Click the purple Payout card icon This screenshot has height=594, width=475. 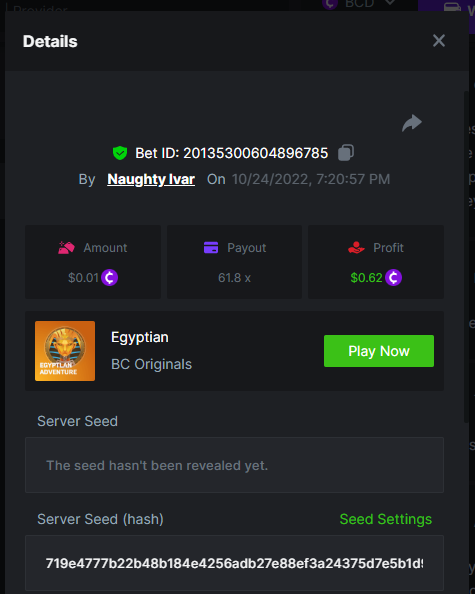click(211, 247)
